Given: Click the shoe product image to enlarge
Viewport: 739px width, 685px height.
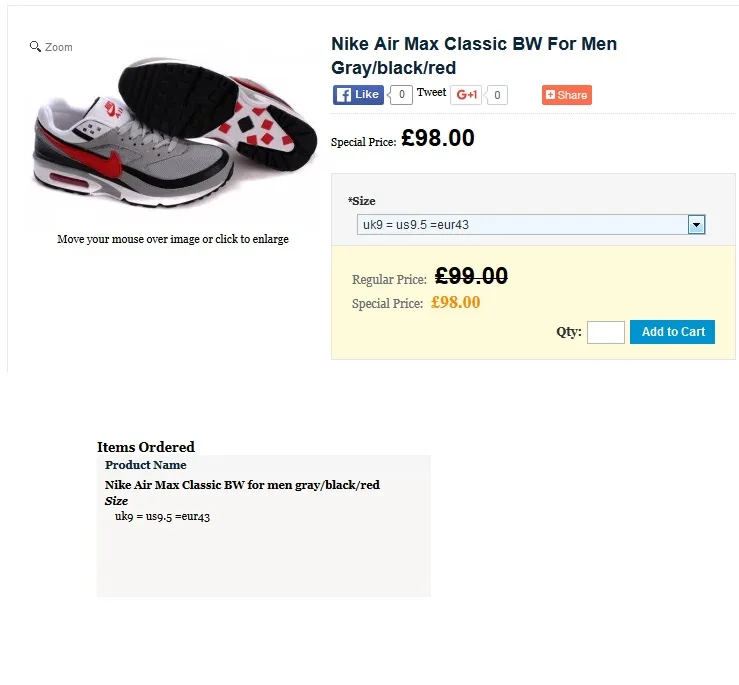Looking at the screenshot, I should [173, 134].
